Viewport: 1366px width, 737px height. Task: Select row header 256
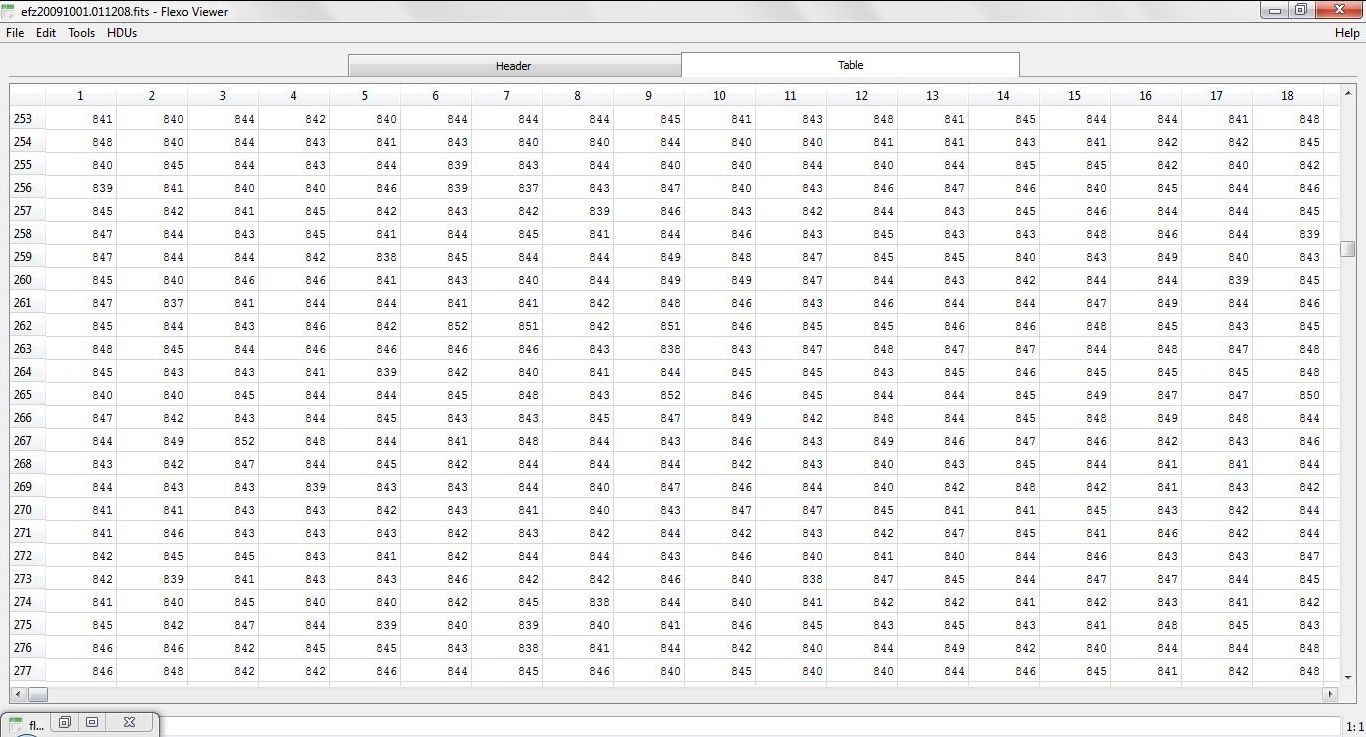pos(28,188)
